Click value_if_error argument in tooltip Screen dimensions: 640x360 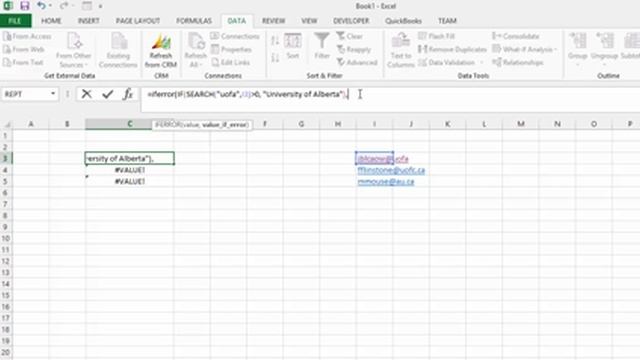(x=224, y=125)
